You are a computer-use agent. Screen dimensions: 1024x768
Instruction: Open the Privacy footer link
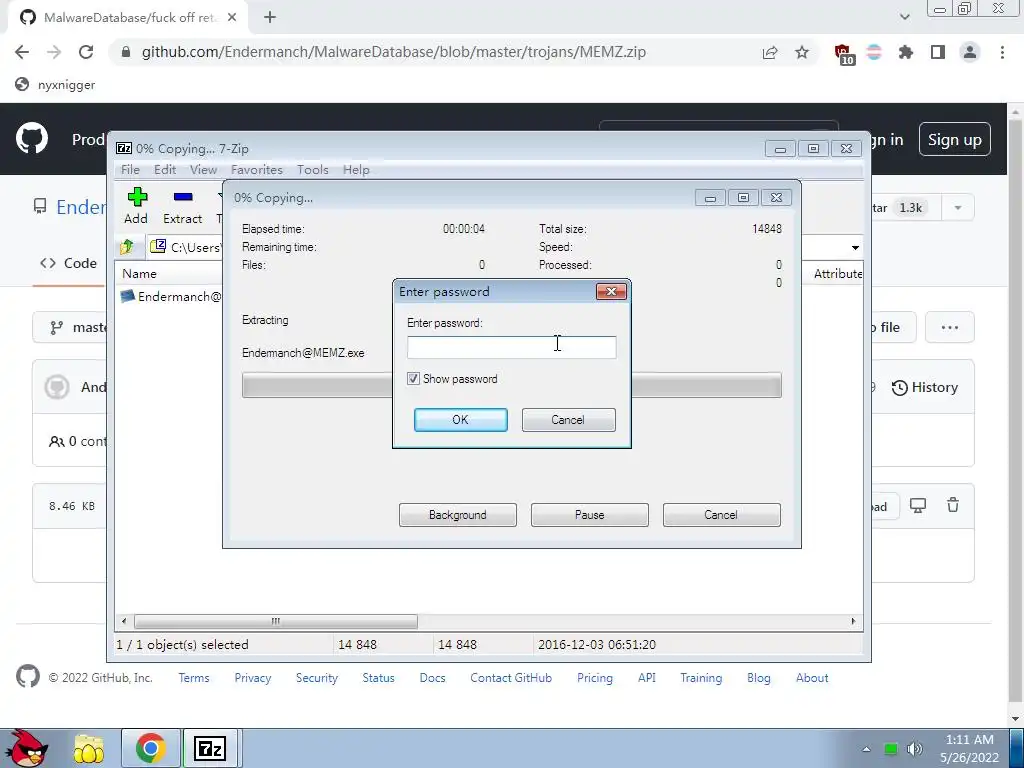(x=253, y=678)
